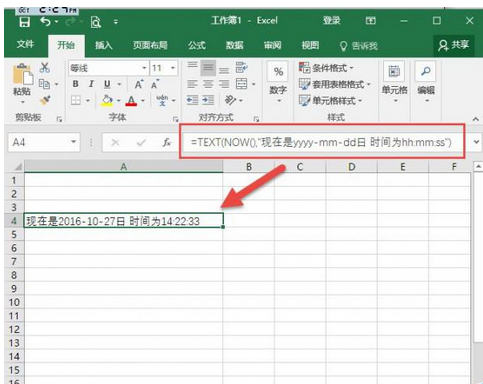The height and width of the screenshot is (384, 483).
Task: Open the 文件 tab
Action: tap(25, 44)
